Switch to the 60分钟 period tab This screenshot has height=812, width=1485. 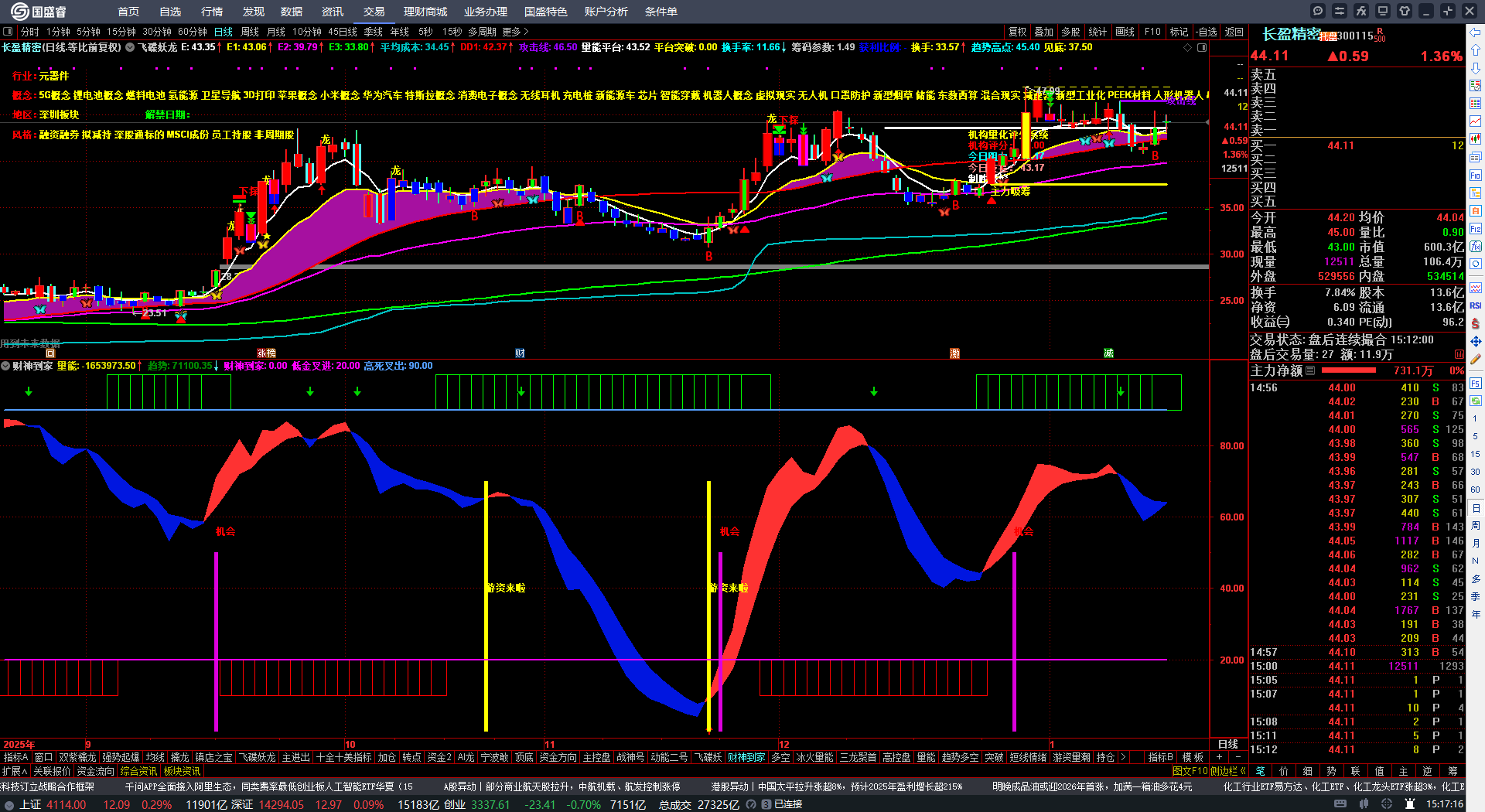pyautogui.click(x=193, y=32)
